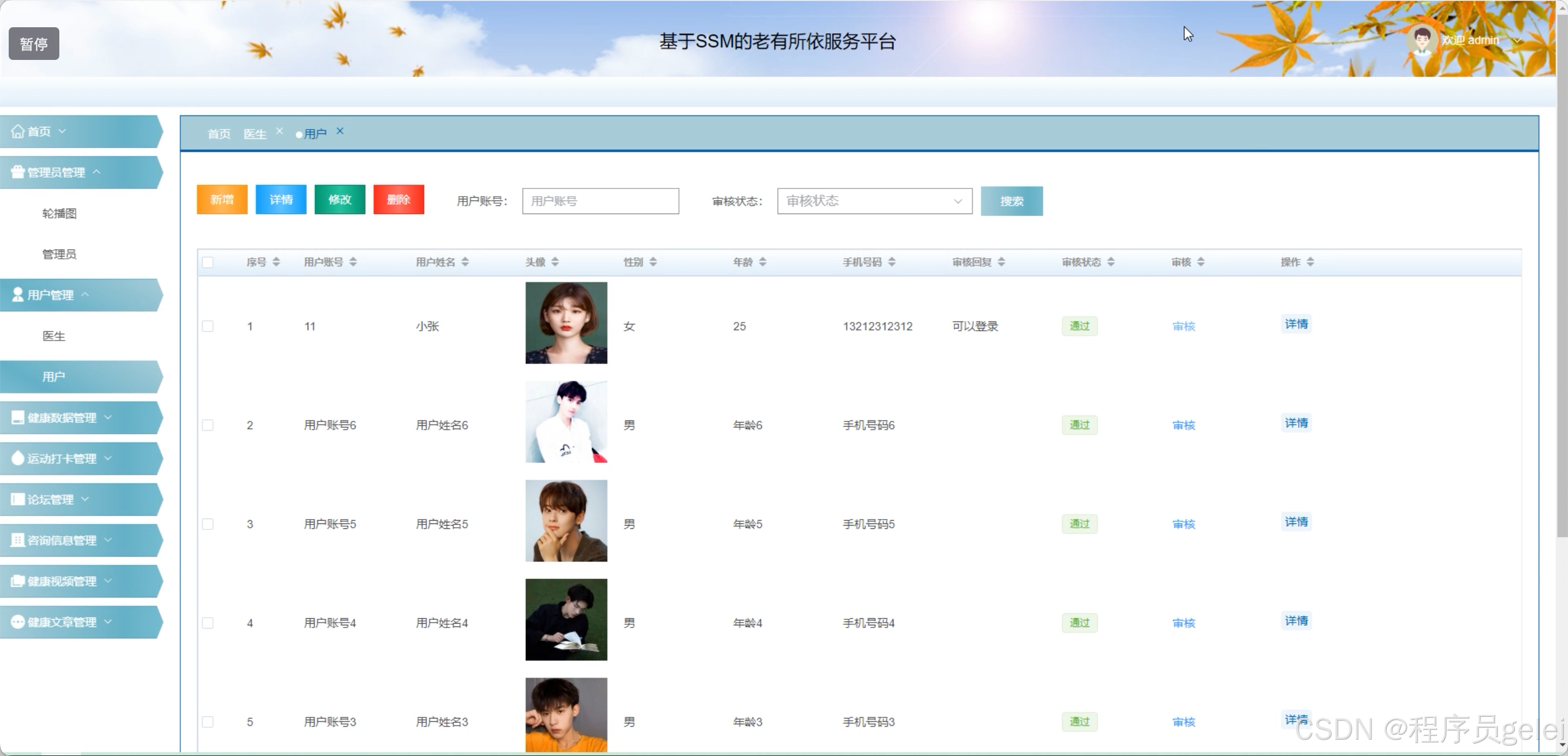Click the 用户账号 search input field

[600, 201]
